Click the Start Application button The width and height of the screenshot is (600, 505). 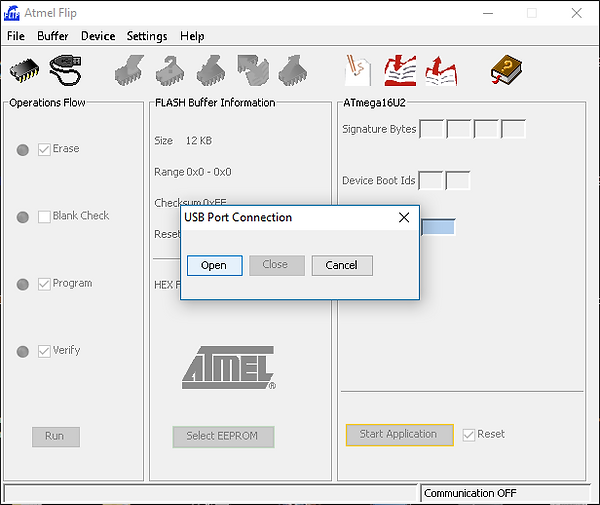[400, 435]
